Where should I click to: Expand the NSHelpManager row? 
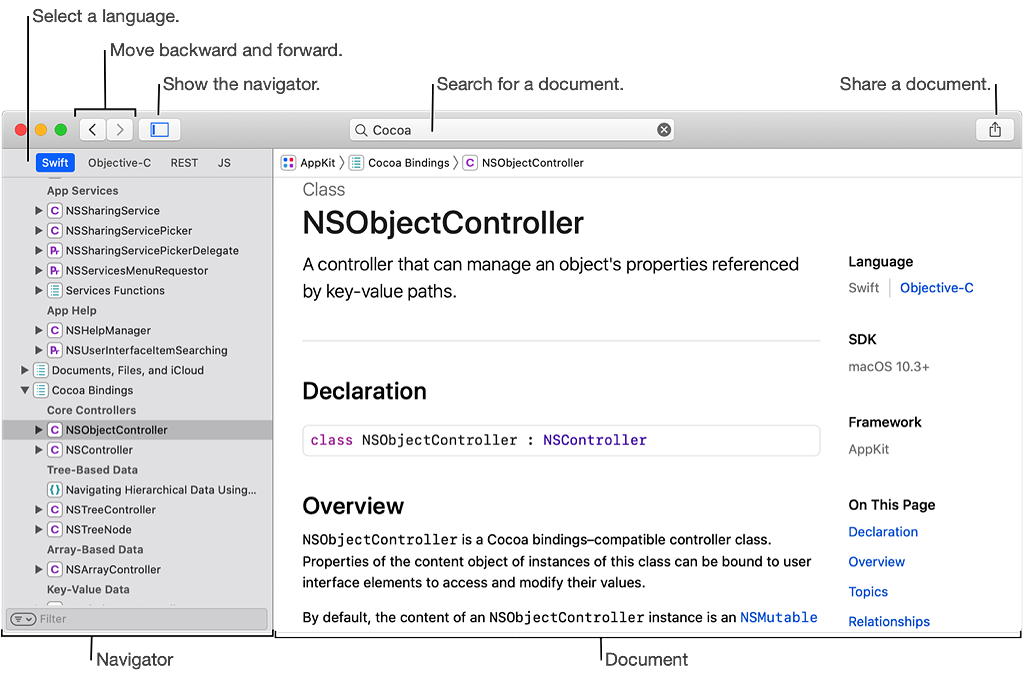pyautogui.click(x=39, y=330)
